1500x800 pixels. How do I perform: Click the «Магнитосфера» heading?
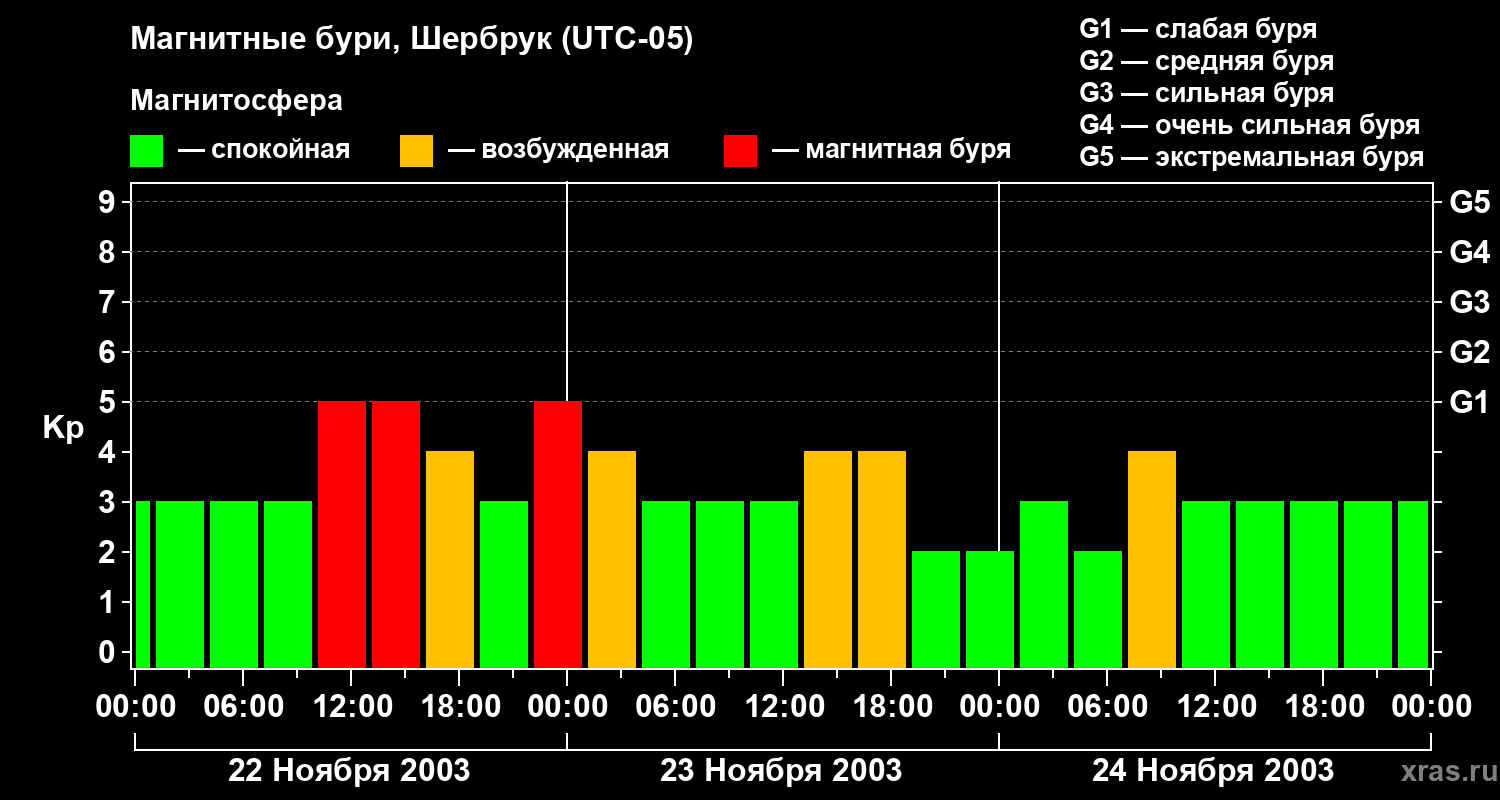[236, 101]
